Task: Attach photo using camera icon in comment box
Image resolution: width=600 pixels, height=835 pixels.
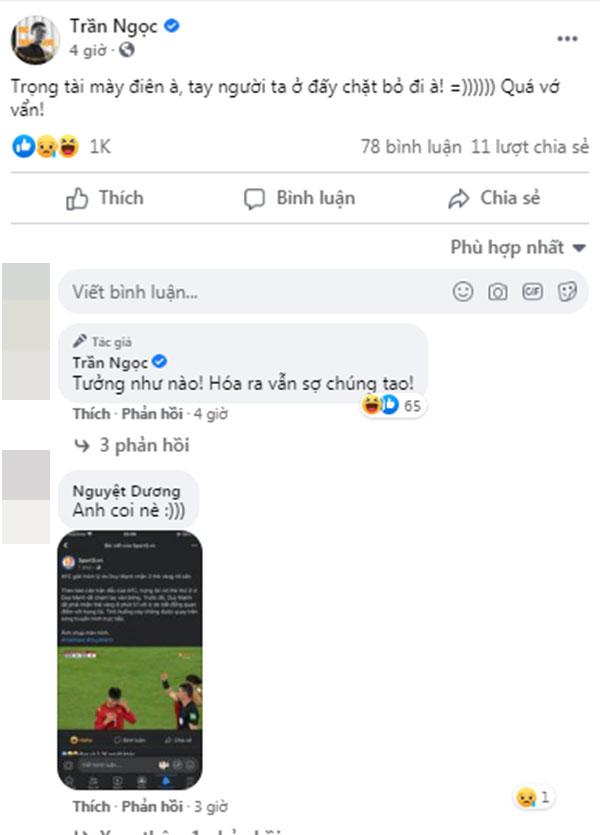Action: (x=497, y=292)
